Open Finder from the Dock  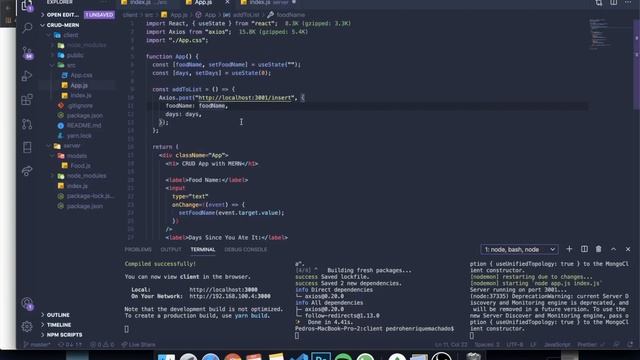167,357
